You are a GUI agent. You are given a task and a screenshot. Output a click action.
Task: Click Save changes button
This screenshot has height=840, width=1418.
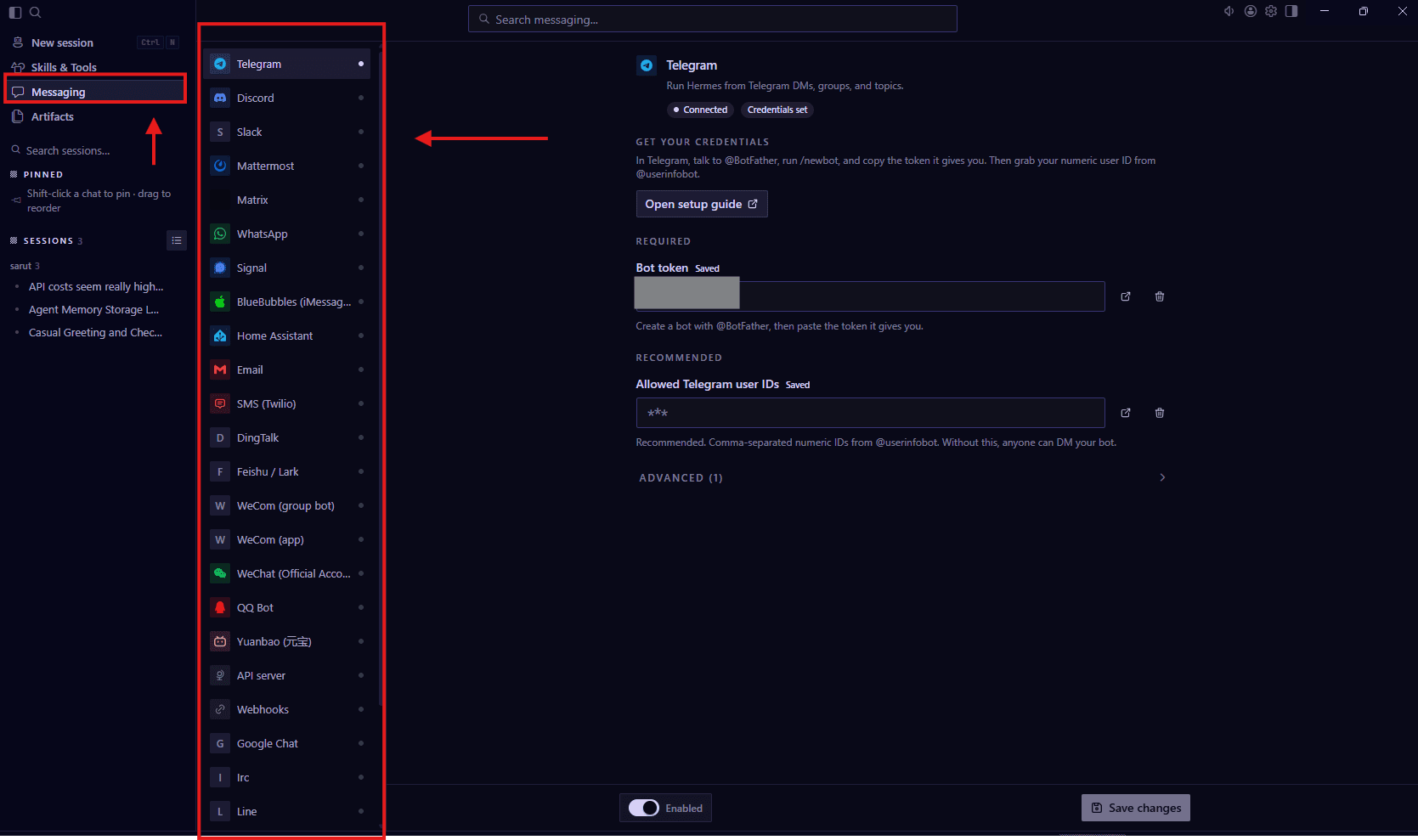click(x=1136, y=808)
